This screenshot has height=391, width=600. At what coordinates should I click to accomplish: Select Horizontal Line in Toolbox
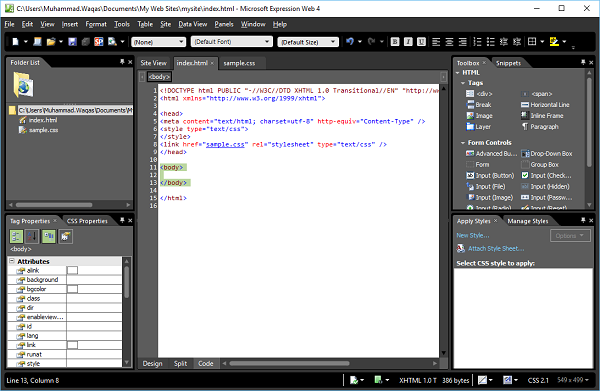tap(545, 105)
